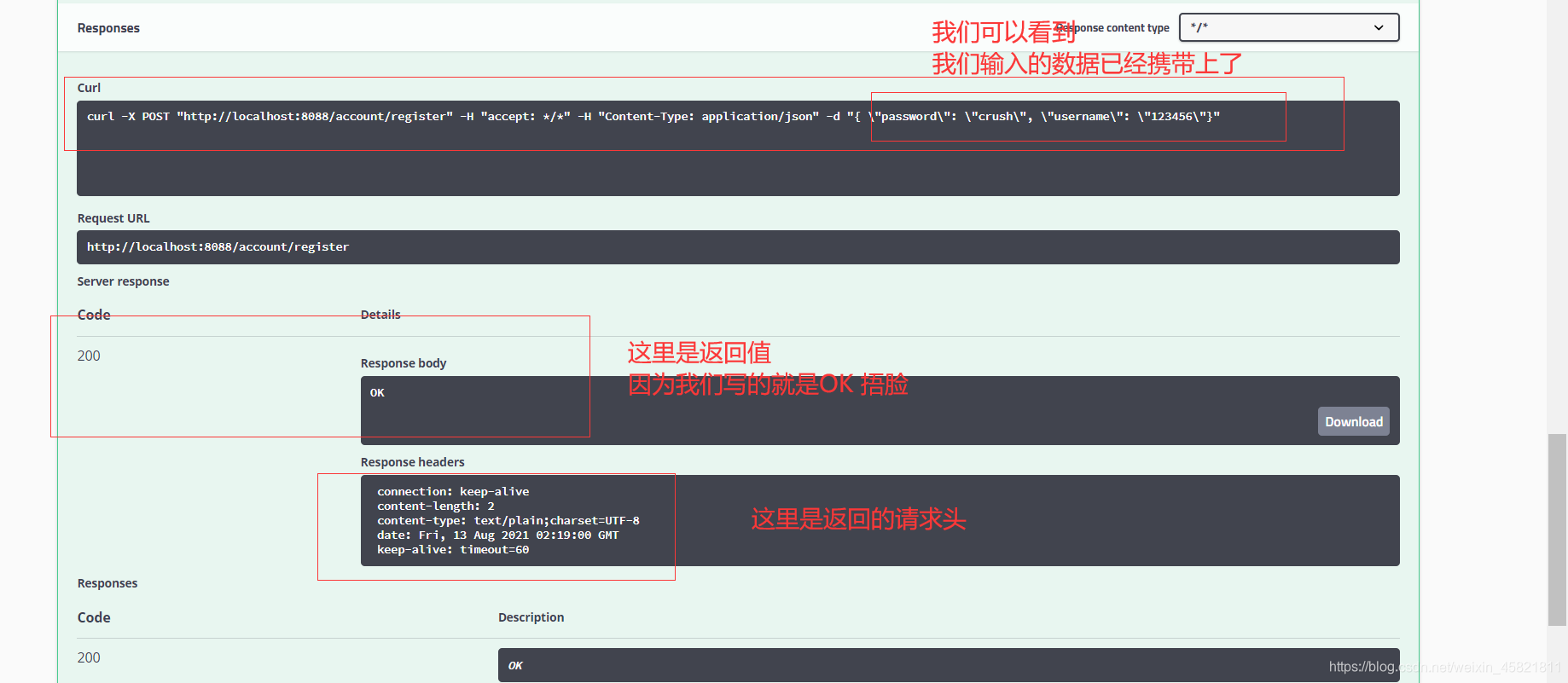The width and height of the screenshot is (1568, 683).
Task: Click the Response headers label
Action: click(412, 462)
